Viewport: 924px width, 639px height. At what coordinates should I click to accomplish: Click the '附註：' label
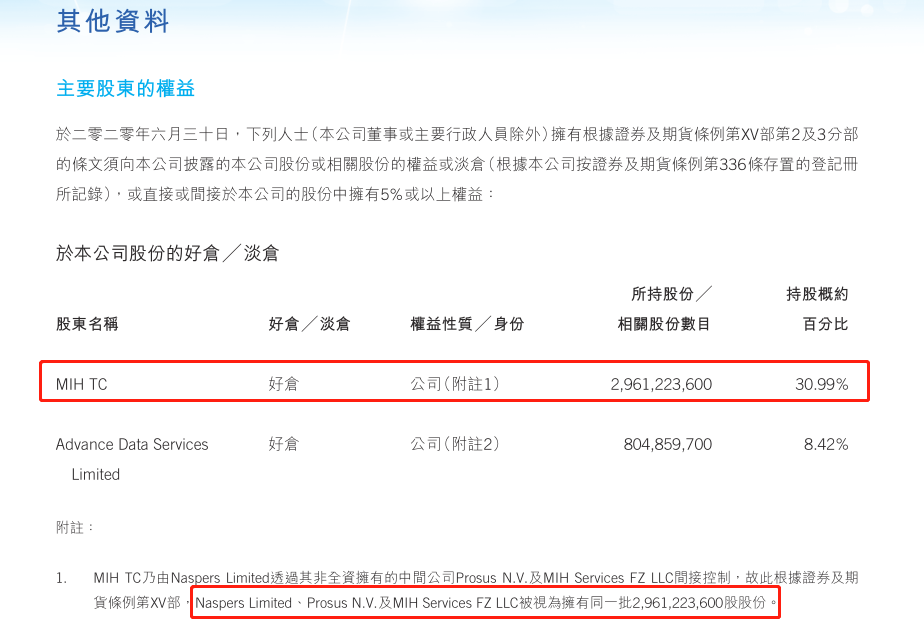[75, 527]
